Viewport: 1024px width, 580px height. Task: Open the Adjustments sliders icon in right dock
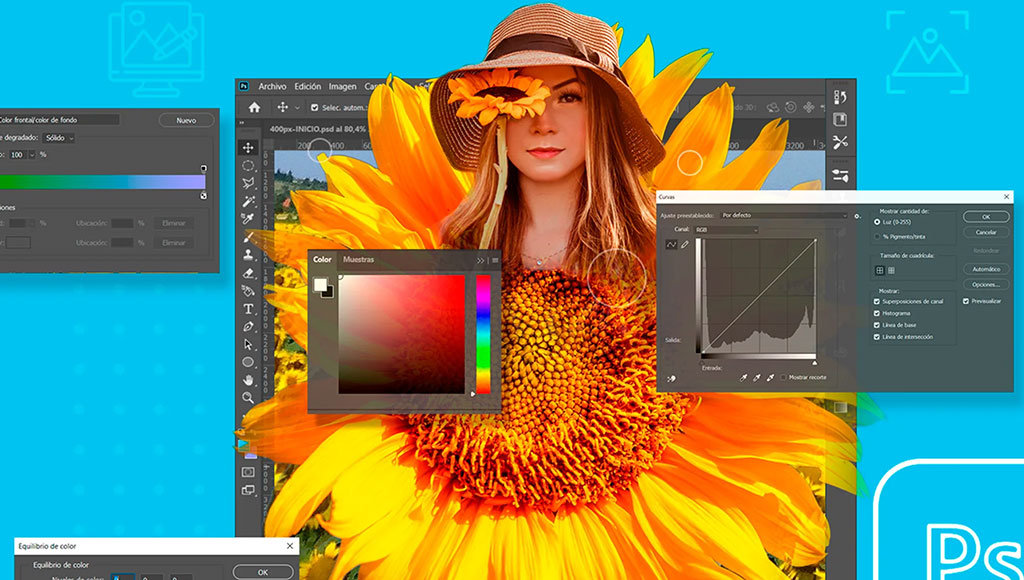(840, 175)
